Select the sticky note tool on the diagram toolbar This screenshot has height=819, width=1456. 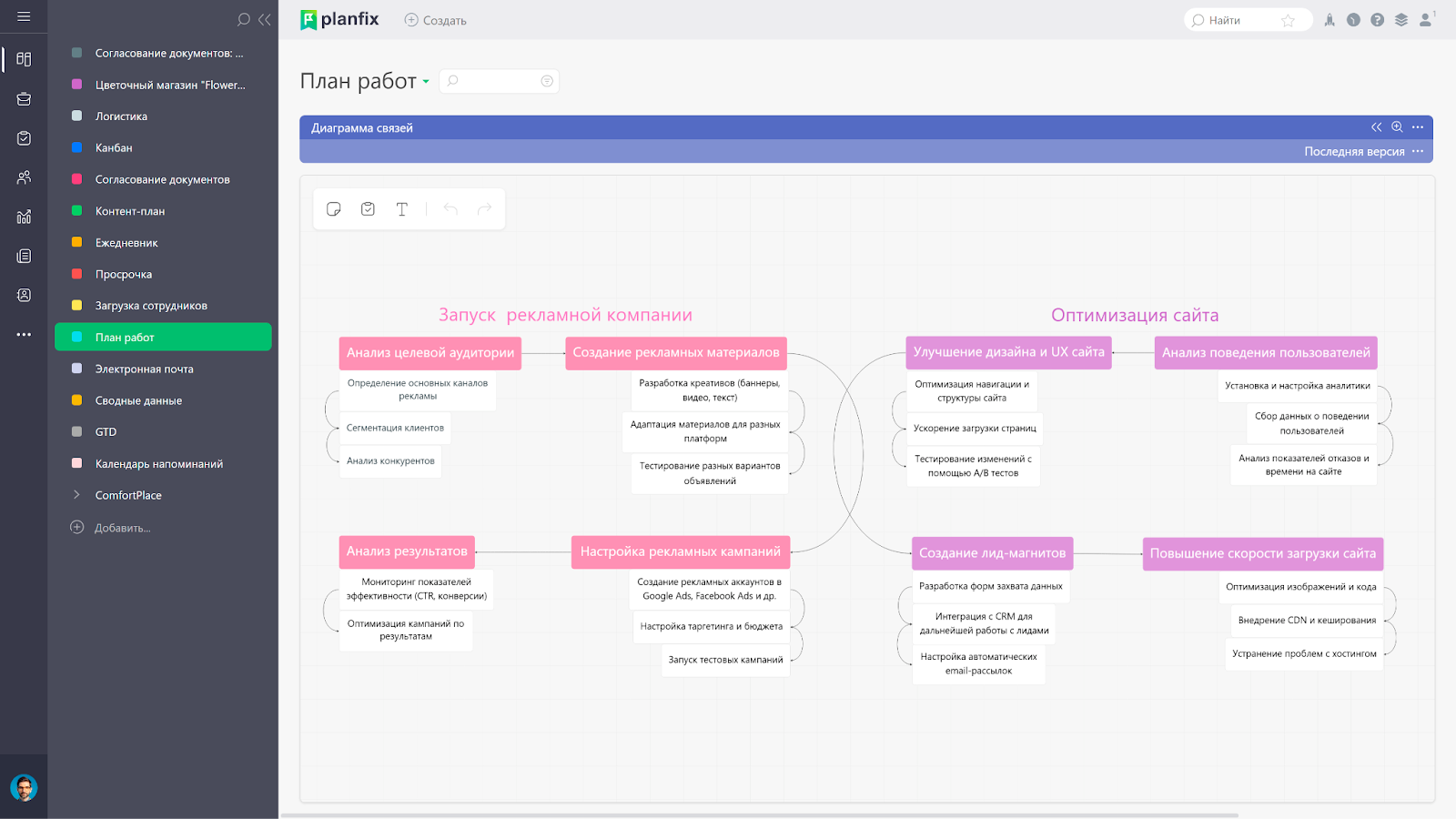333,208
